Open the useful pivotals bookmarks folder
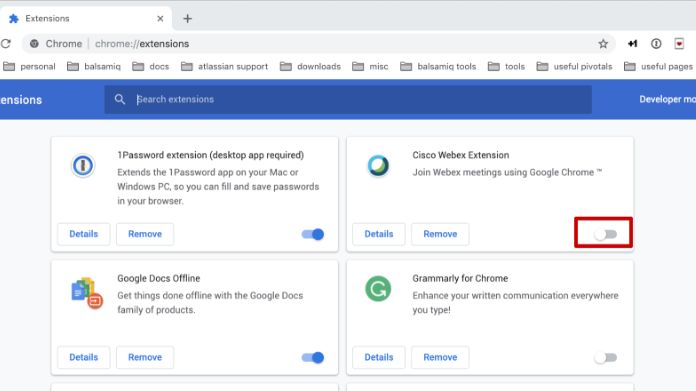This screenshot has width=696, height=391. coord(574,67)
